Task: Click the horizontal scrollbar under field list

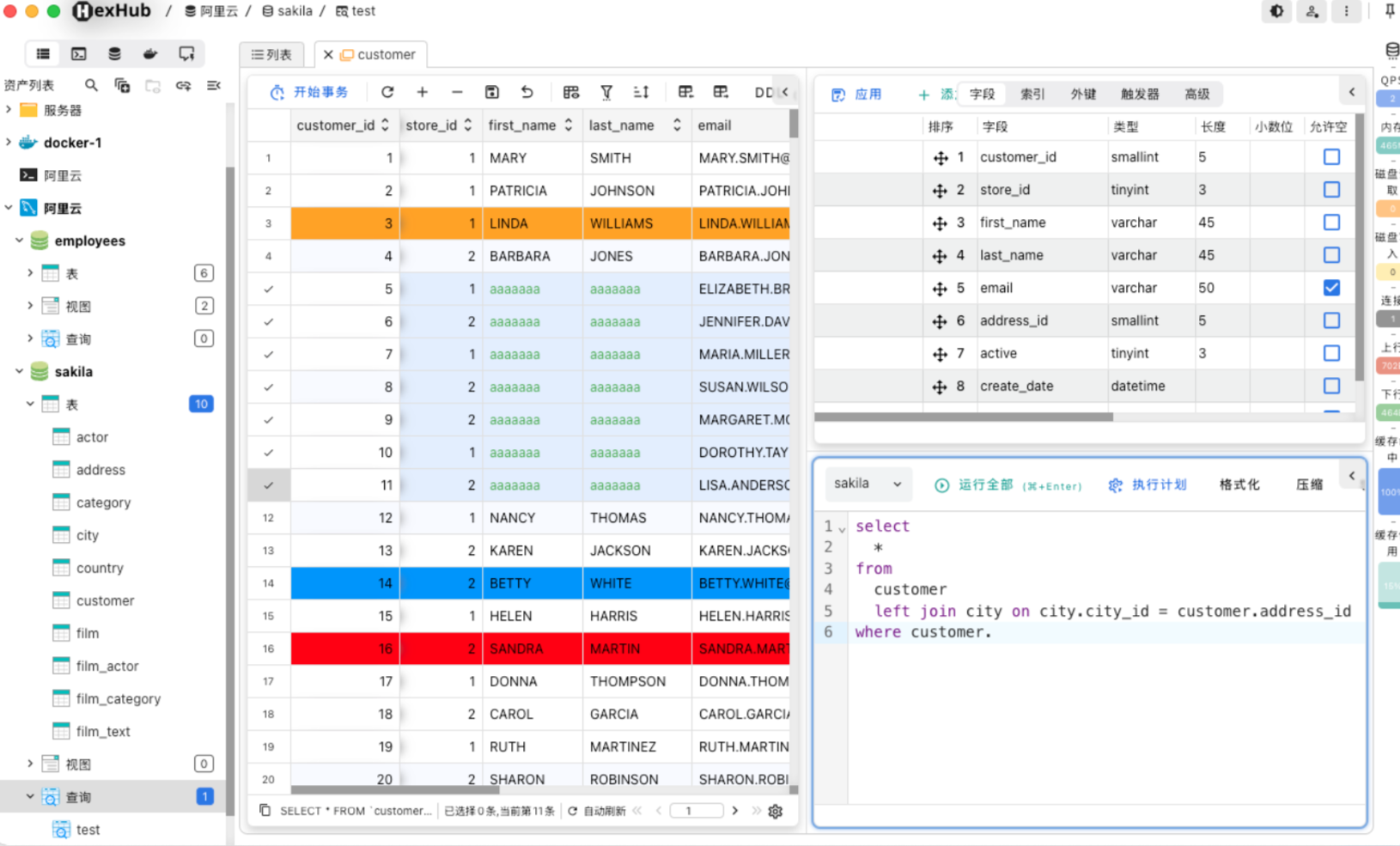Action: click(x=964, y=417)
